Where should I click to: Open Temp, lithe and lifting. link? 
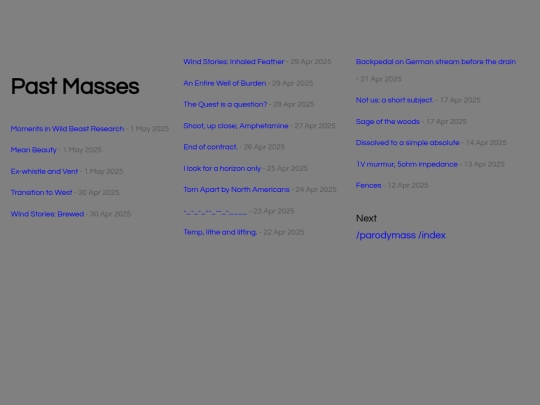[220, 232]
